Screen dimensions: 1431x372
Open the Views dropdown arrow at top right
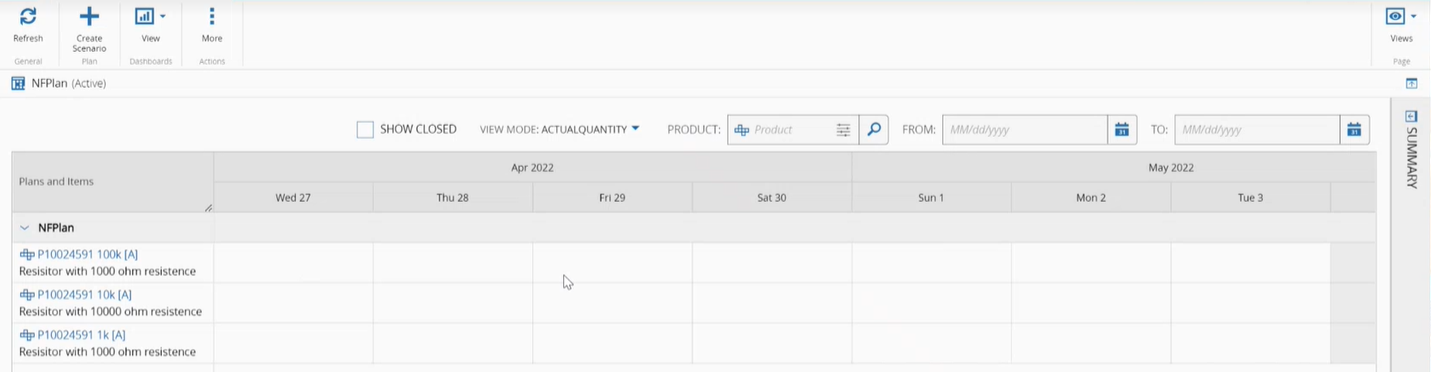(1413, 16)
